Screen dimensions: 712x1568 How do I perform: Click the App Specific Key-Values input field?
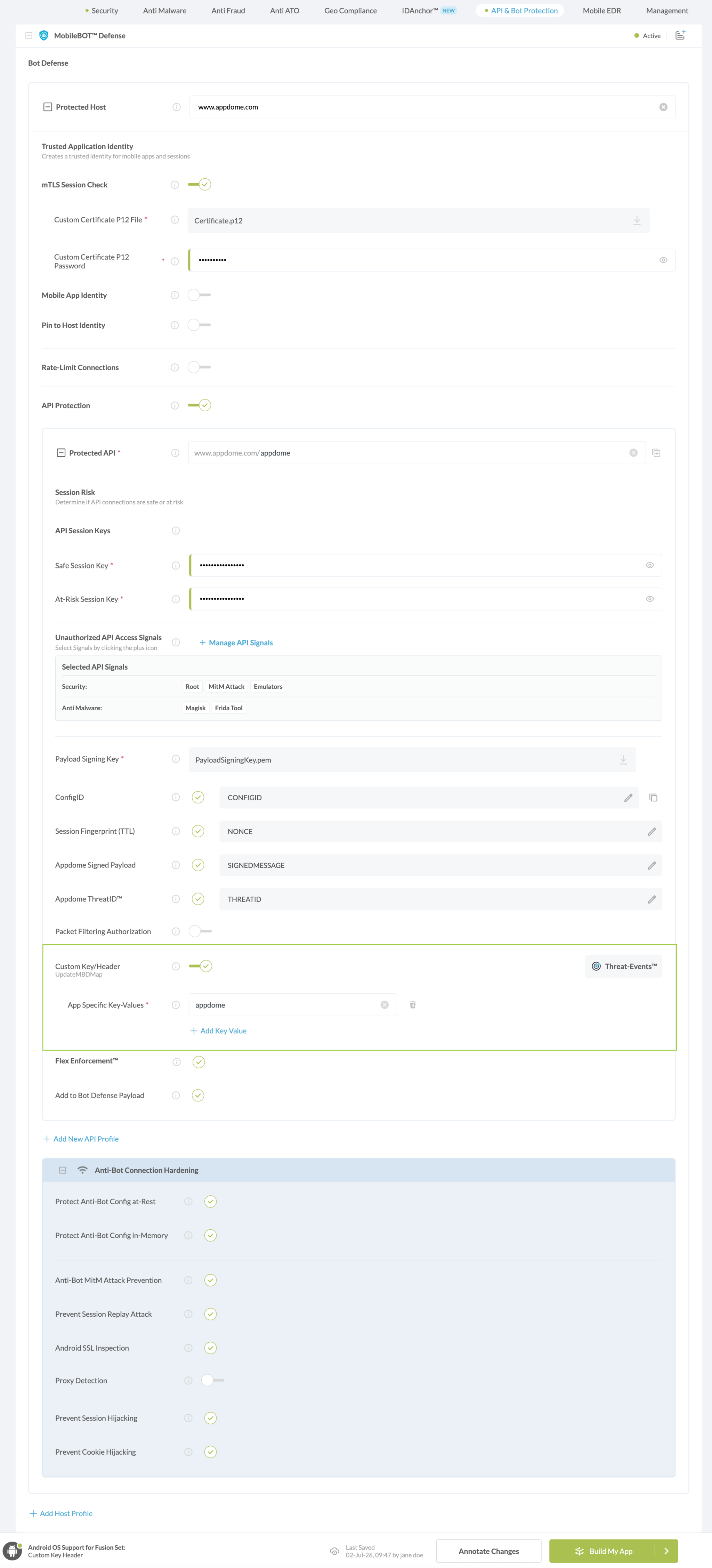293,1005
